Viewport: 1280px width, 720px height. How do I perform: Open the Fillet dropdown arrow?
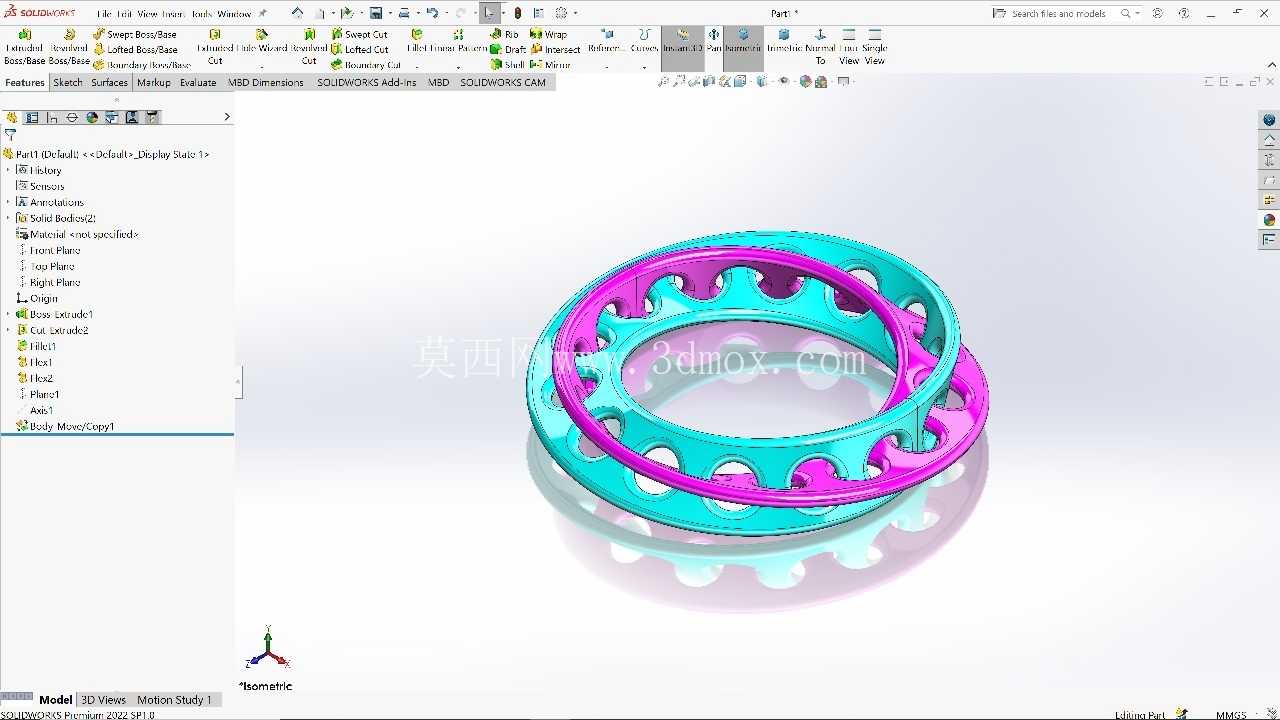click(x=417, y=67)
